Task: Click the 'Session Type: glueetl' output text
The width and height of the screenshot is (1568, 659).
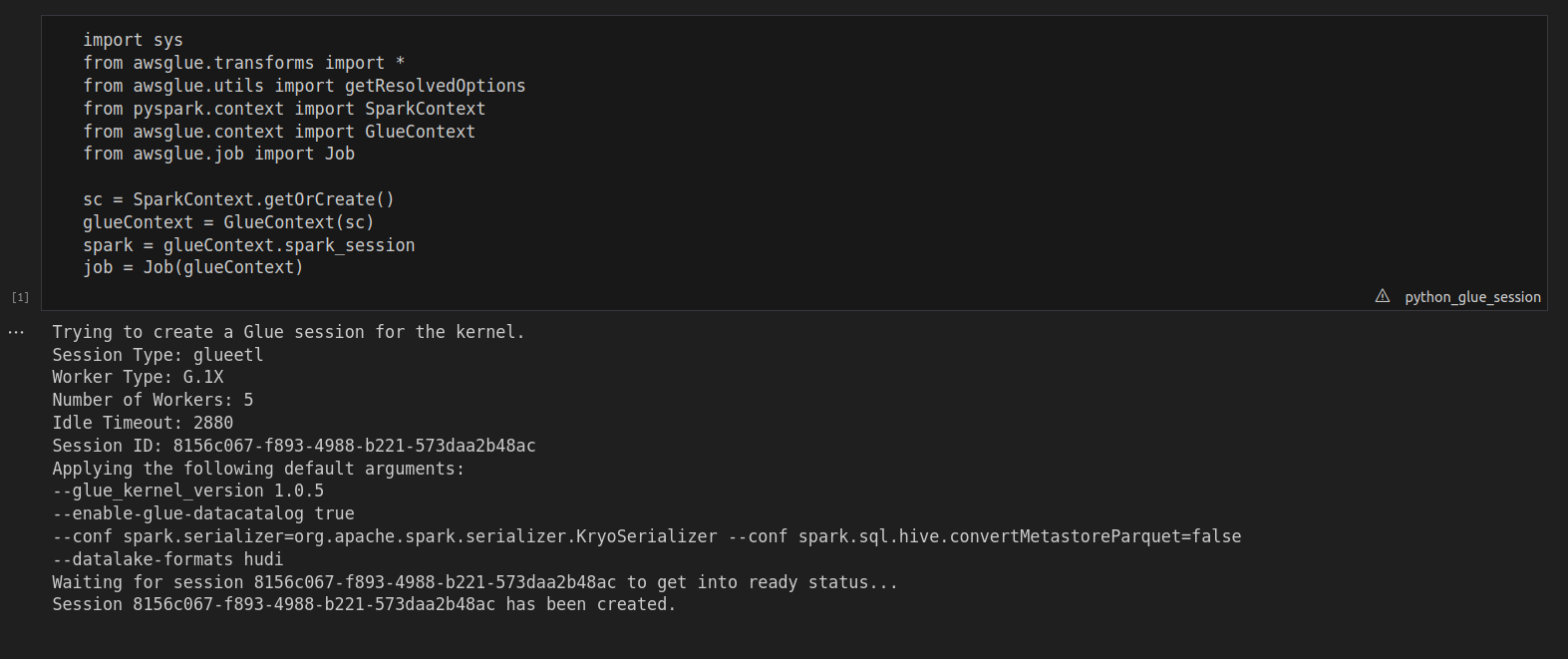Action: click(157, 355)
